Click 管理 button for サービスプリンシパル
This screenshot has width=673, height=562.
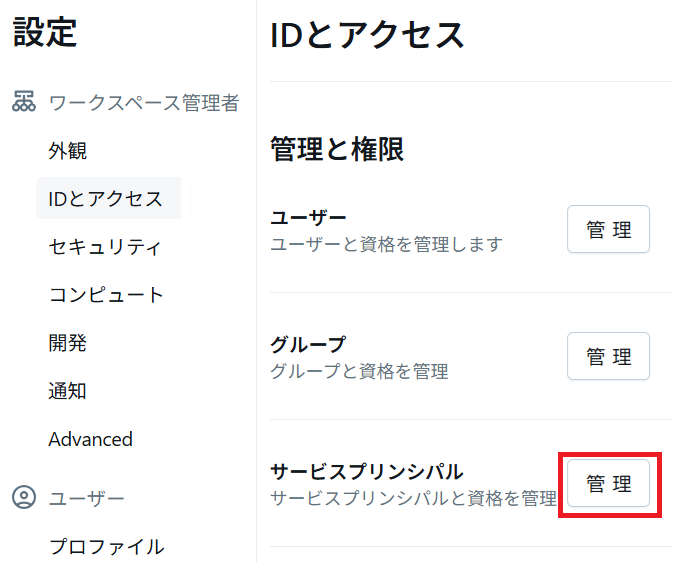(608, 483)
